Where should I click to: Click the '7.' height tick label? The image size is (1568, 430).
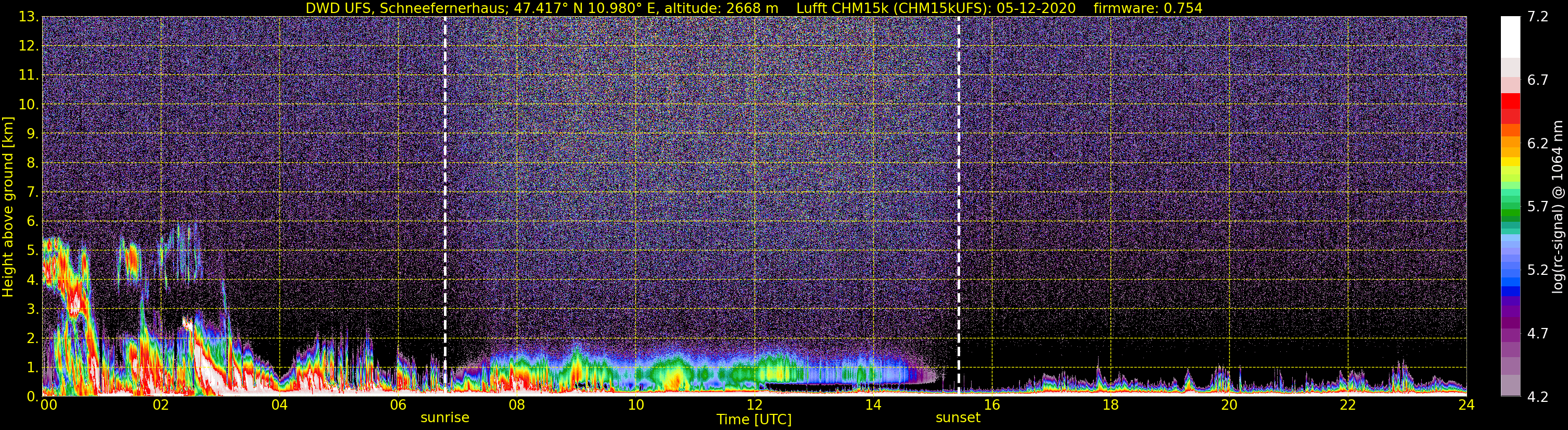33,193
